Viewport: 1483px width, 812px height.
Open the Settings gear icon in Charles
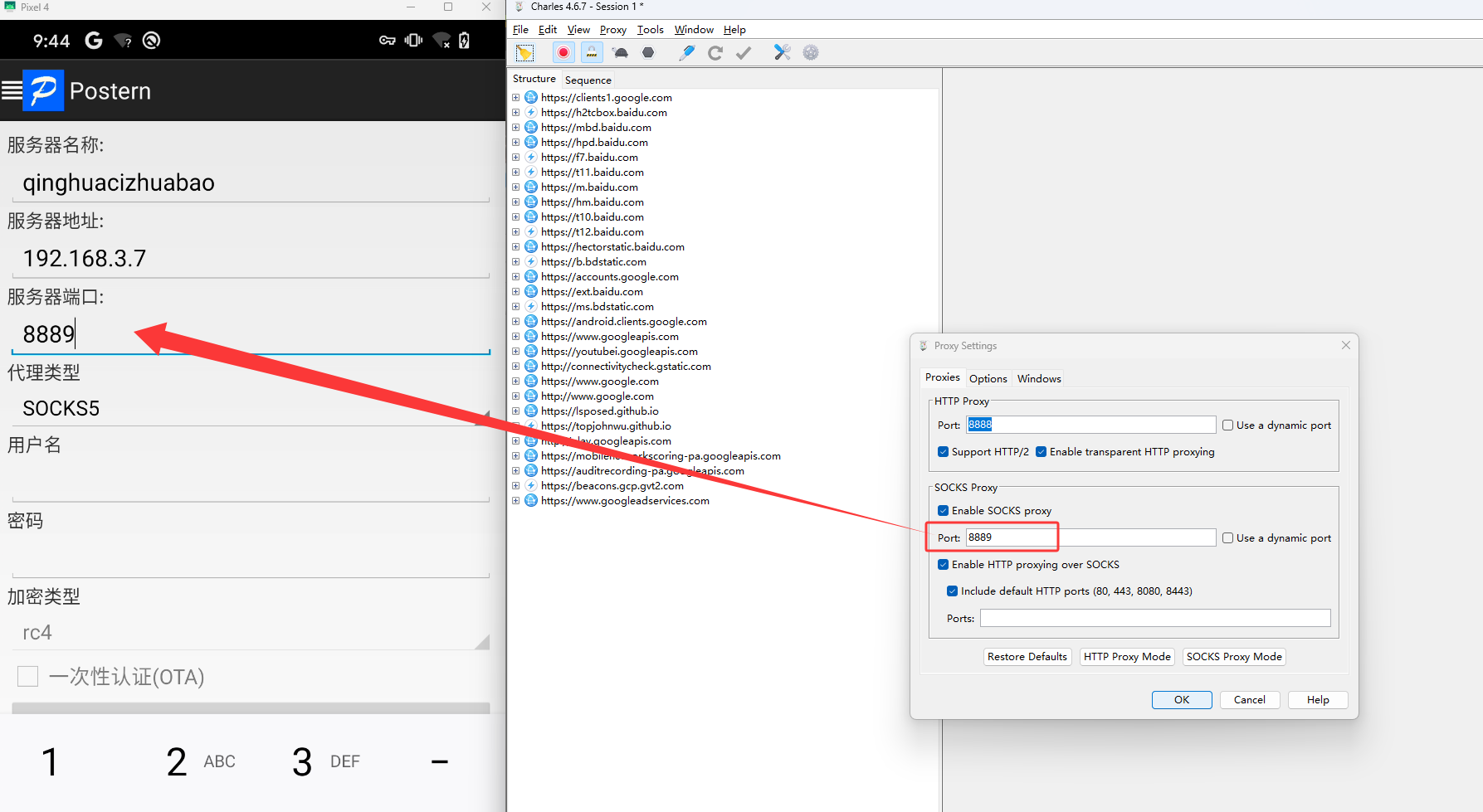click(811, 53)
